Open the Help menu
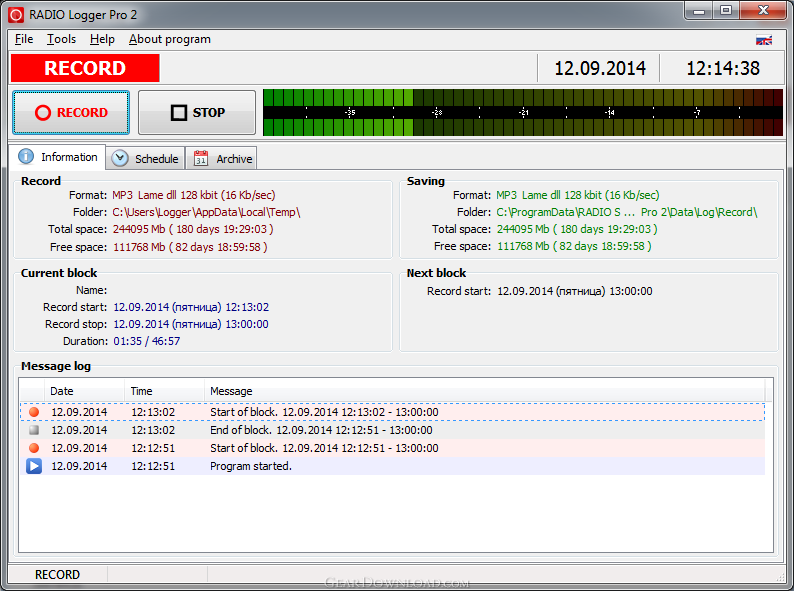Screen dimensions: 794x591 [x=102, y=39]
